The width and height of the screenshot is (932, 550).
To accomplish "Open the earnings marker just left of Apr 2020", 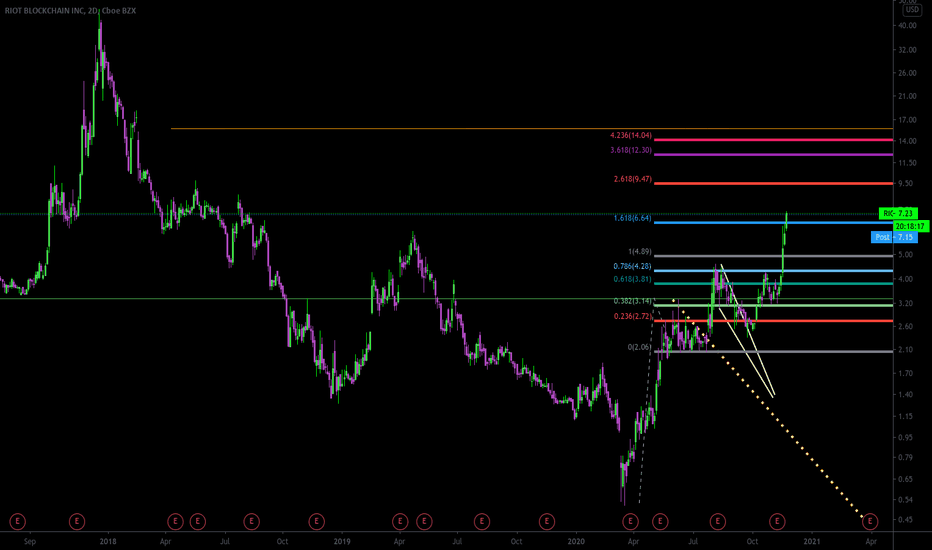I will pyautogui.click(x=630, y=521).
